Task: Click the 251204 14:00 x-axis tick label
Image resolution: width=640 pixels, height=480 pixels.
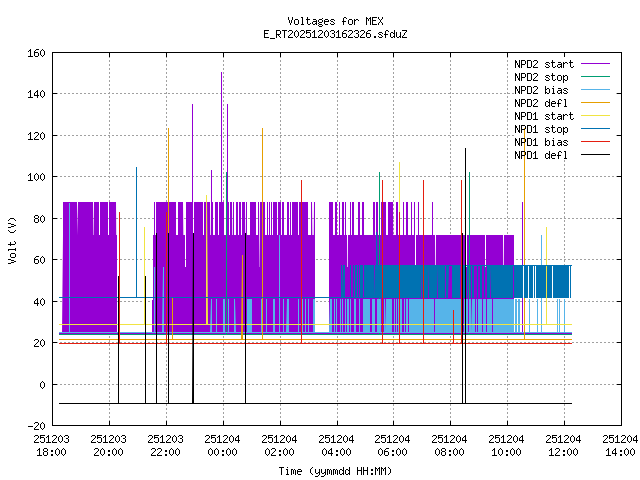Action: click(x=619, y=445)
